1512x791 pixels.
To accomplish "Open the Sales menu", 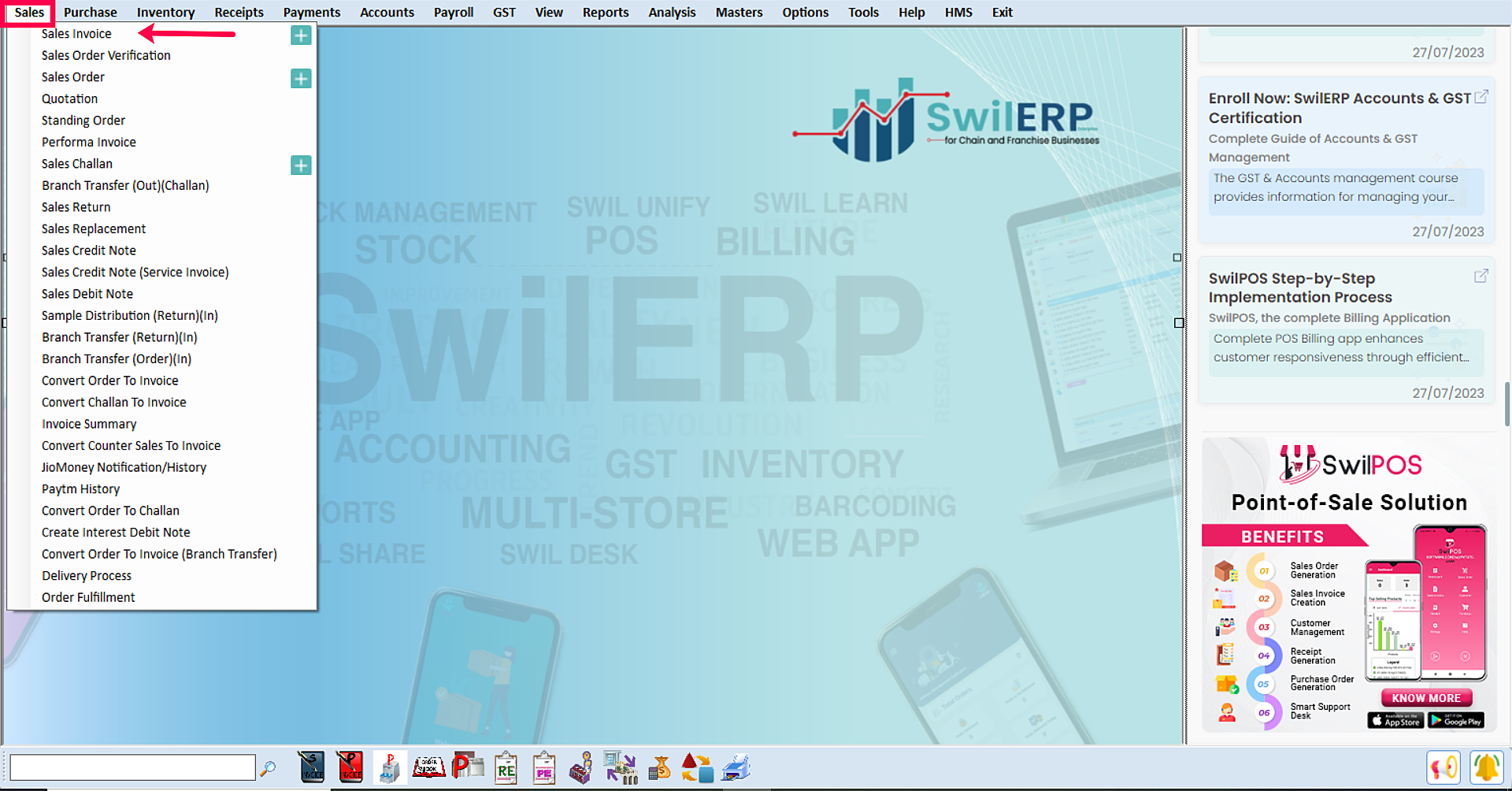I will (29, 13).
